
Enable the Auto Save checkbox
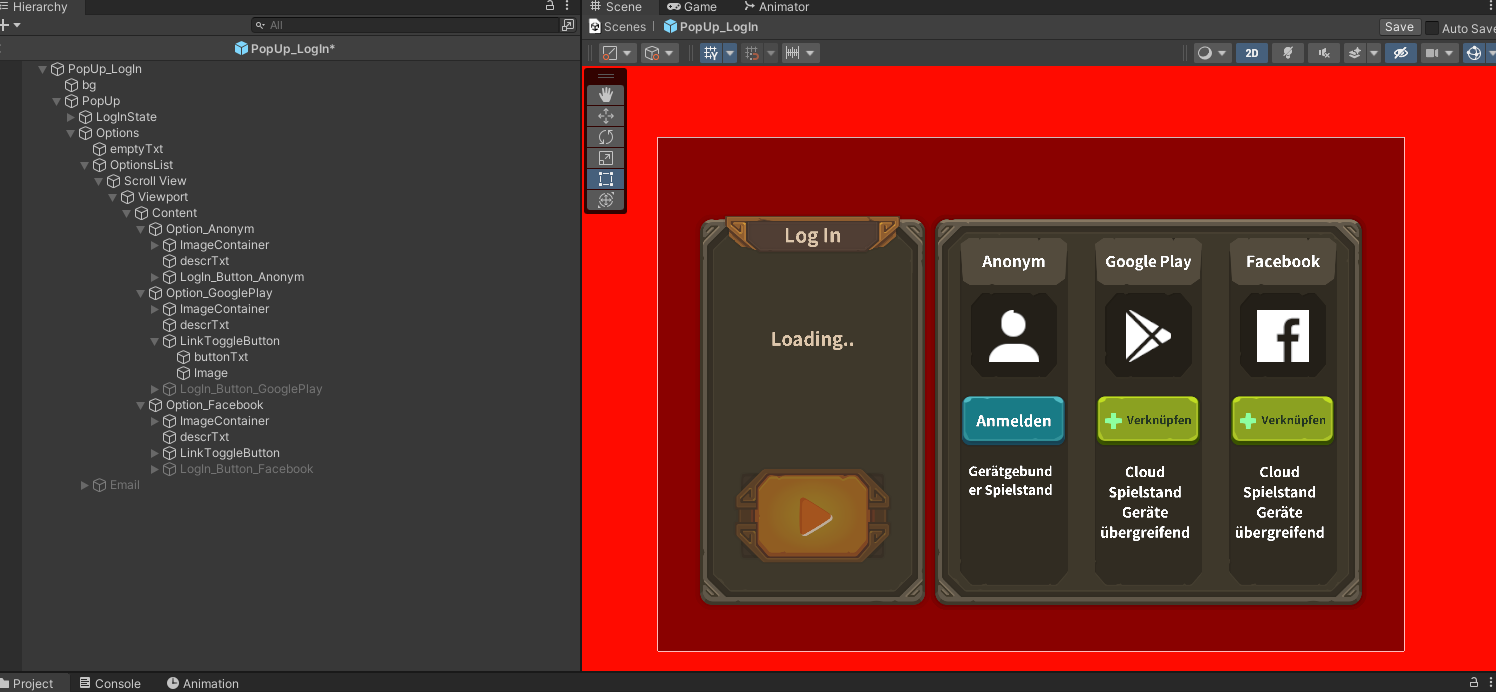tap(1432, 28)
